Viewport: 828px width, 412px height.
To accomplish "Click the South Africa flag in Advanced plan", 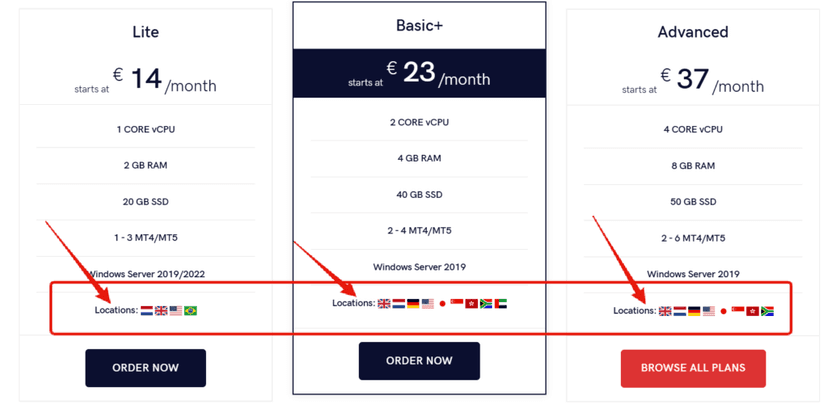I will click(x=768, y=311).
